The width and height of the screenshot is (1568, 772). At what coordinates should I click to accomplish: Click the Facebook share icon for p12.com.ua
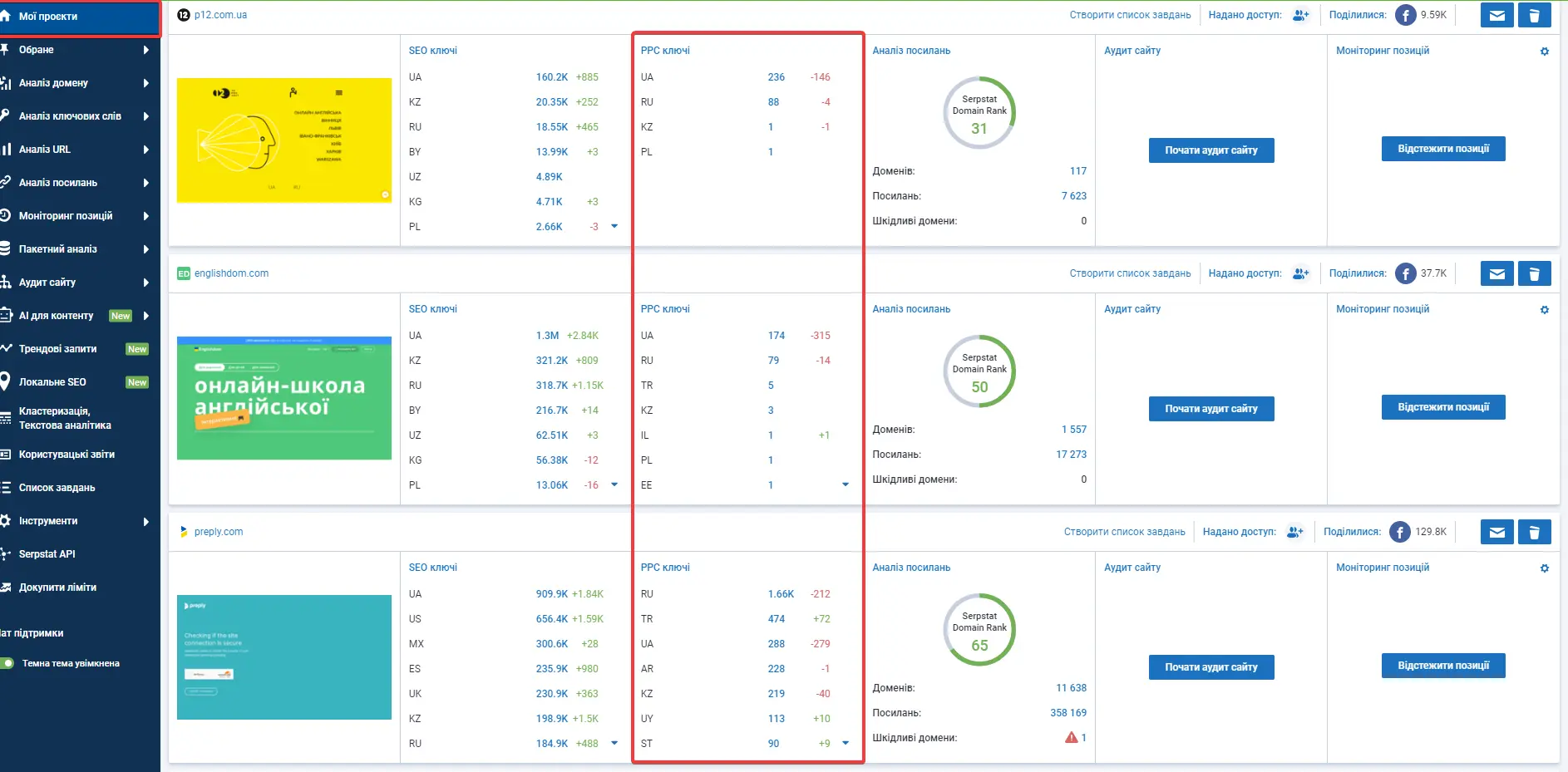(x=1406, y=15)
